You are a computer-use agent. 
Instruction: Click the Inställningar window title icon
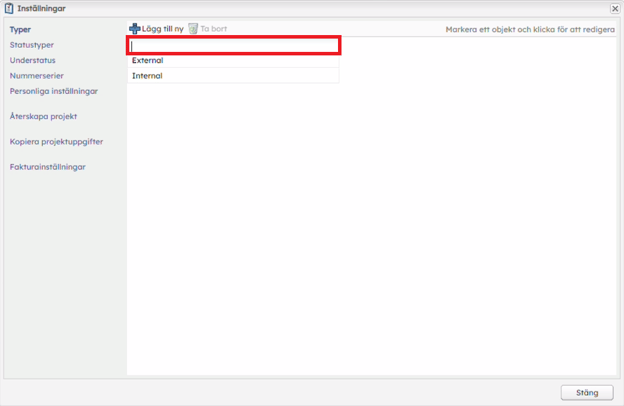(9, 8)
